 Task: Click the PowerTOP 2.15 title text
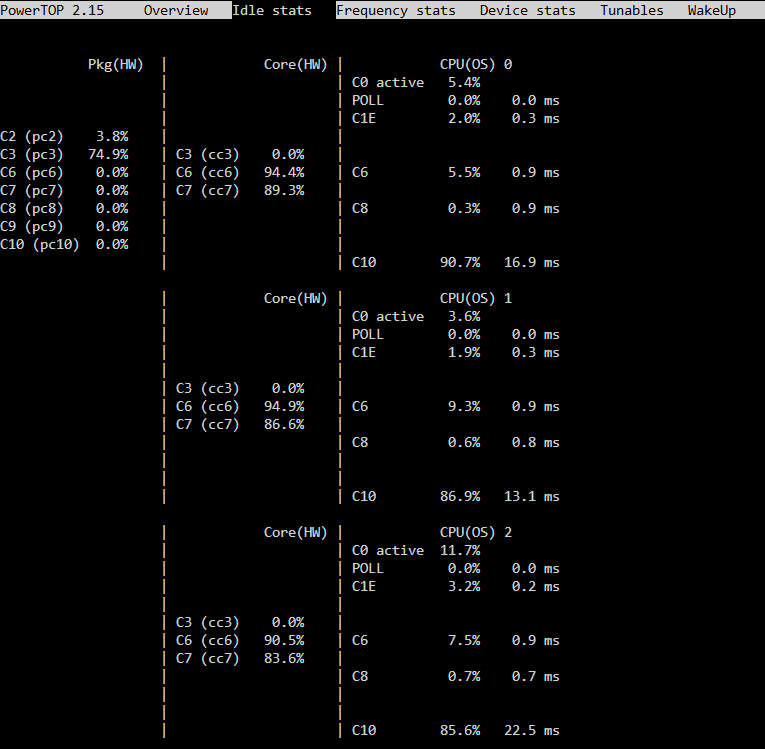pos(52,10)
